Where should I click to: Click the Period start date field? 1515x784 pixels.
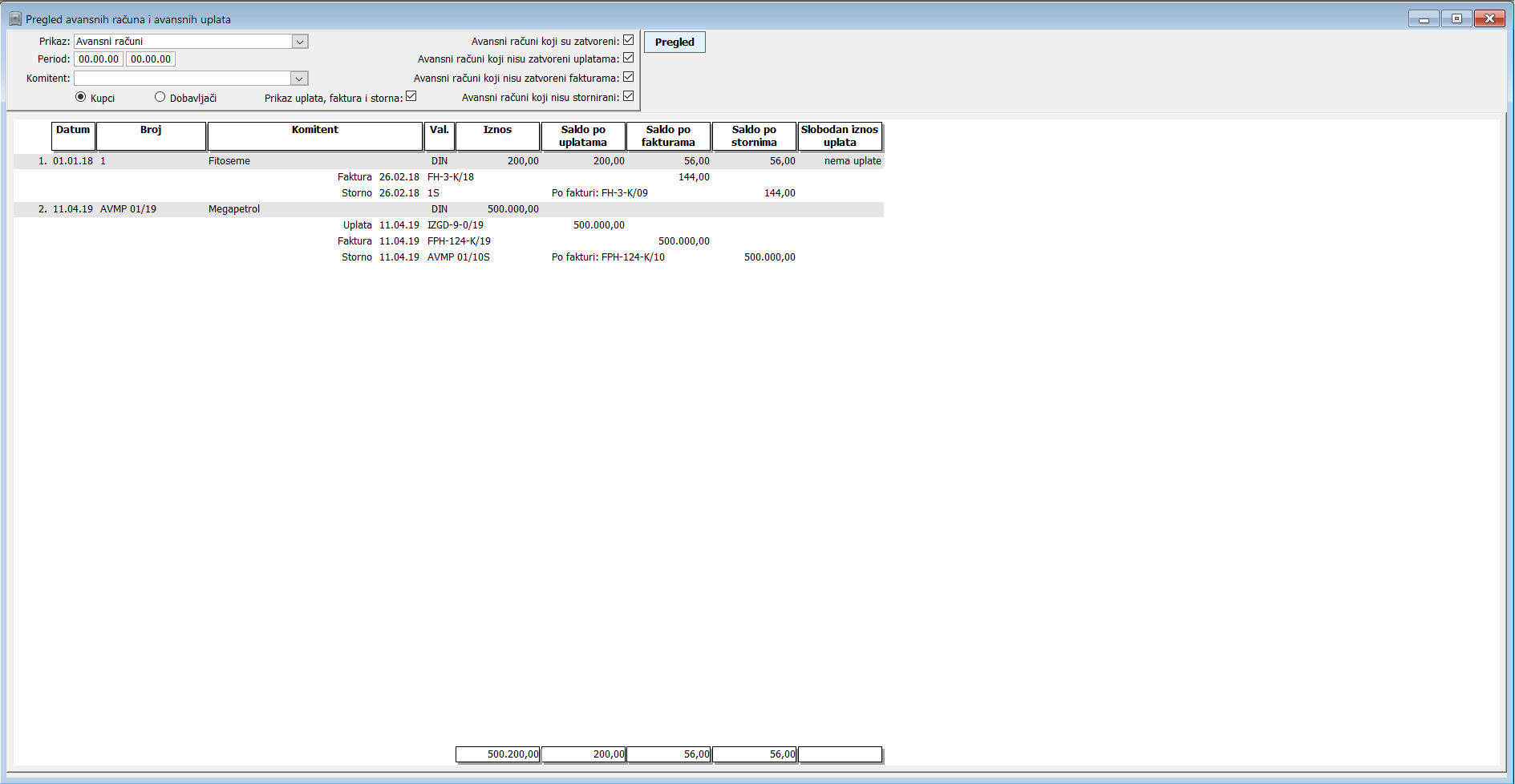tap(99, 59)
